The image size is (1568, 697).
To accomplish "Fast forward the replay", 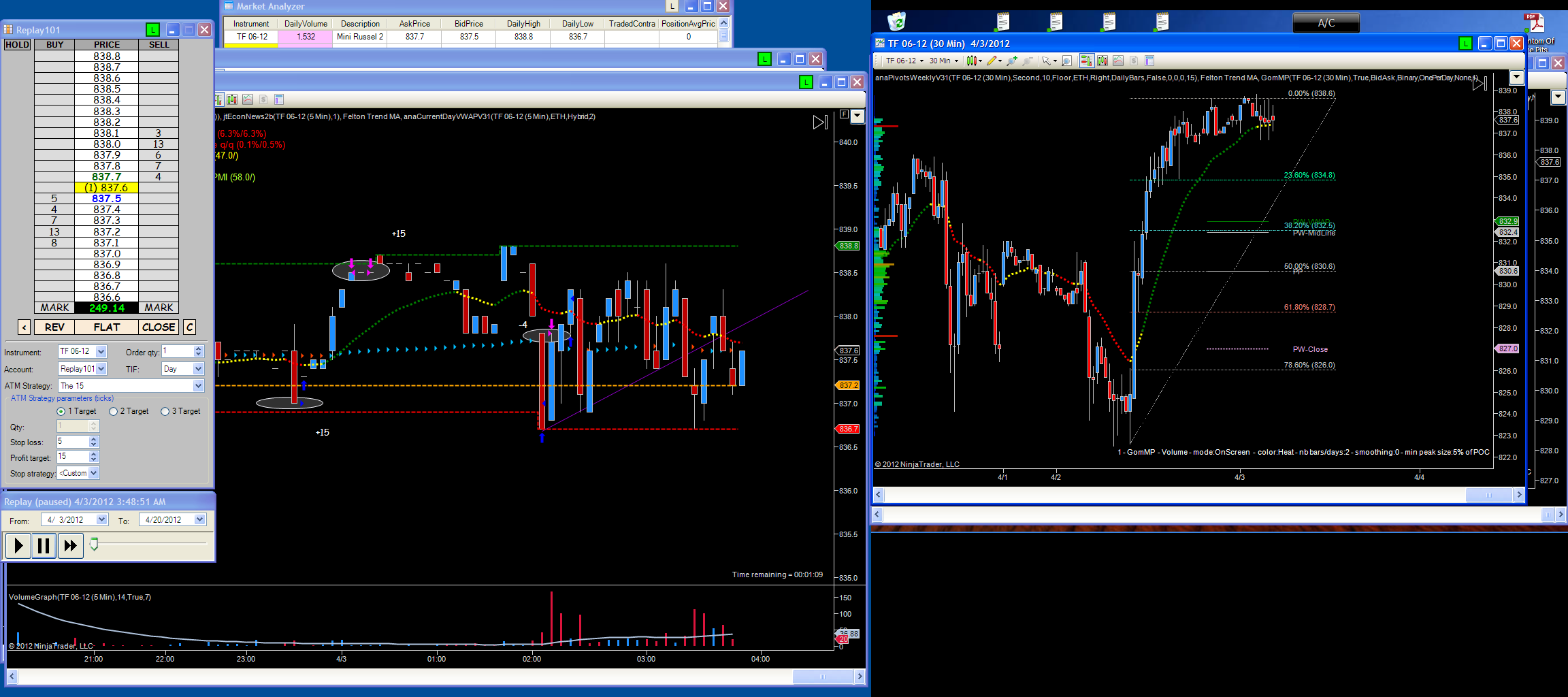I will (x=70, y=545).
